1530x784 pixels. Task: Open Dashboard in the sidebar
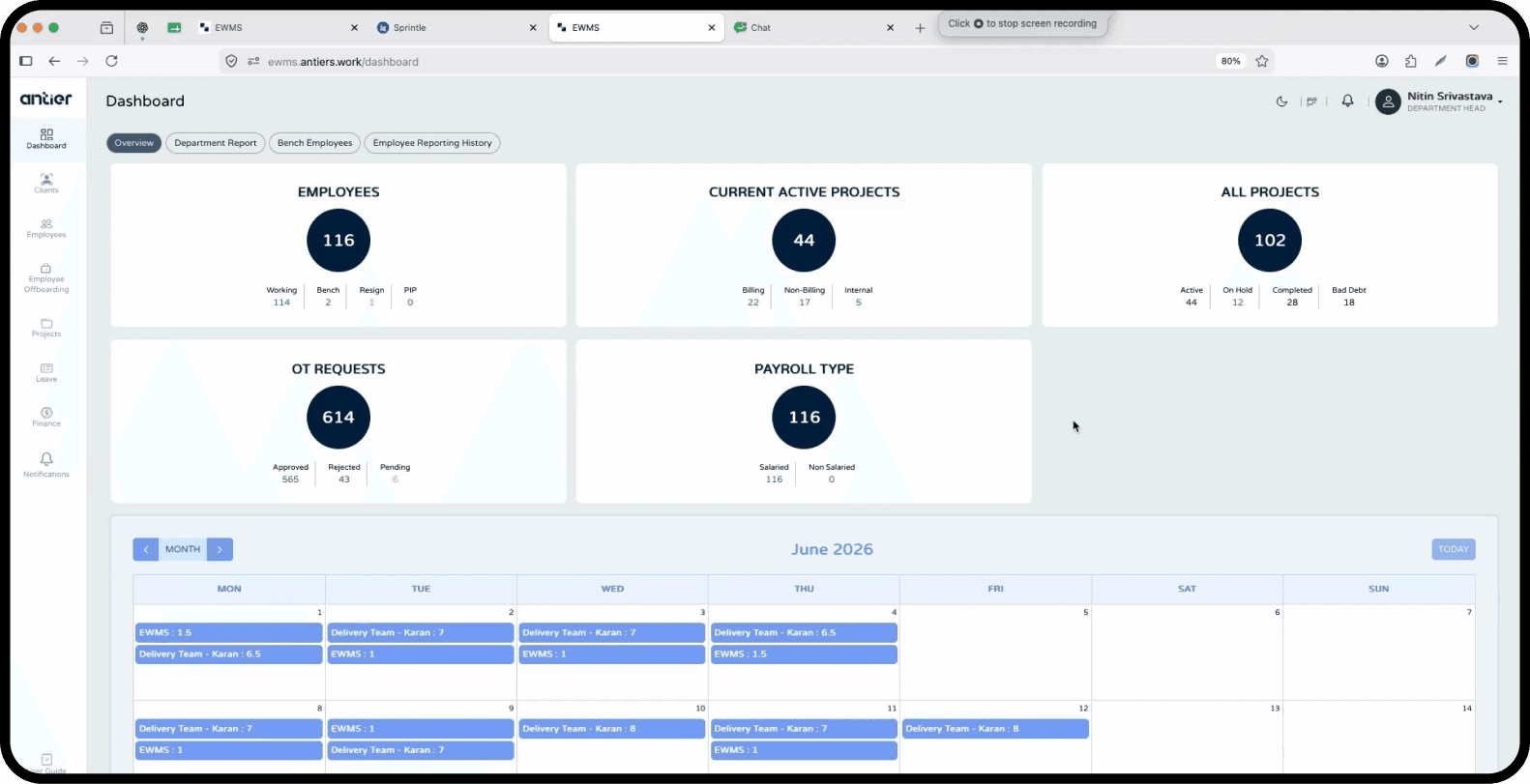point(46,139)
